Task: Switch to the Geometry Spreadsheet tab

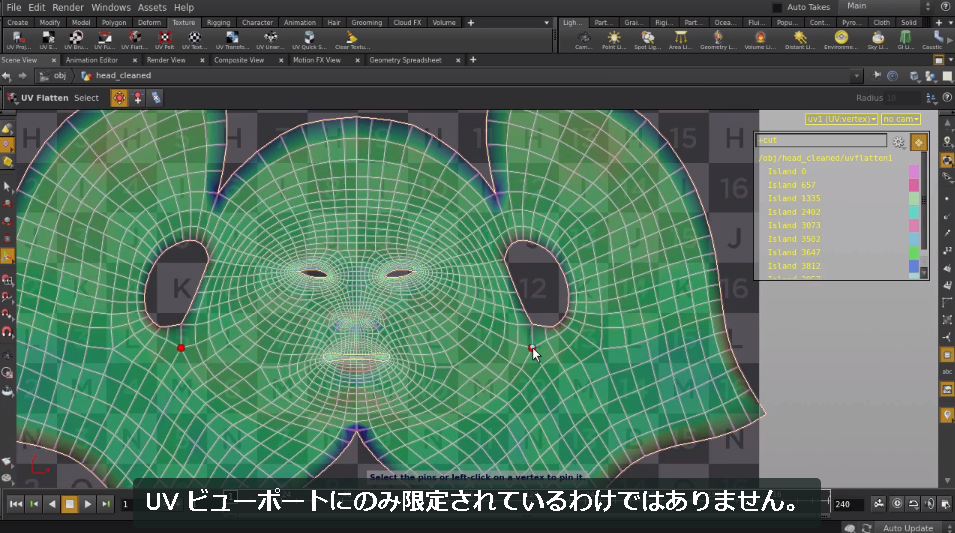Action: [x=405, y=60]
